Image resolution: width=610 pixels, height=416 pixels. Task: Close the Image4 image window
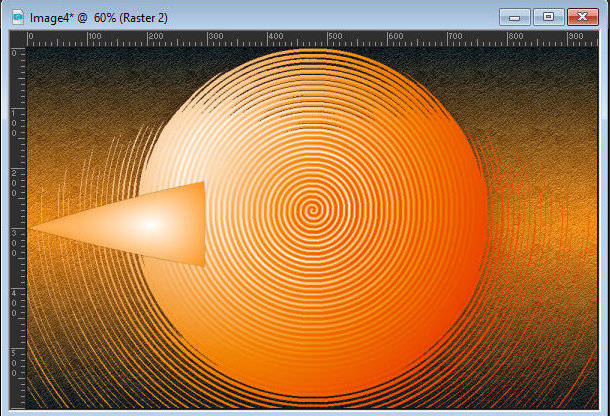click(x=580, y=16)
